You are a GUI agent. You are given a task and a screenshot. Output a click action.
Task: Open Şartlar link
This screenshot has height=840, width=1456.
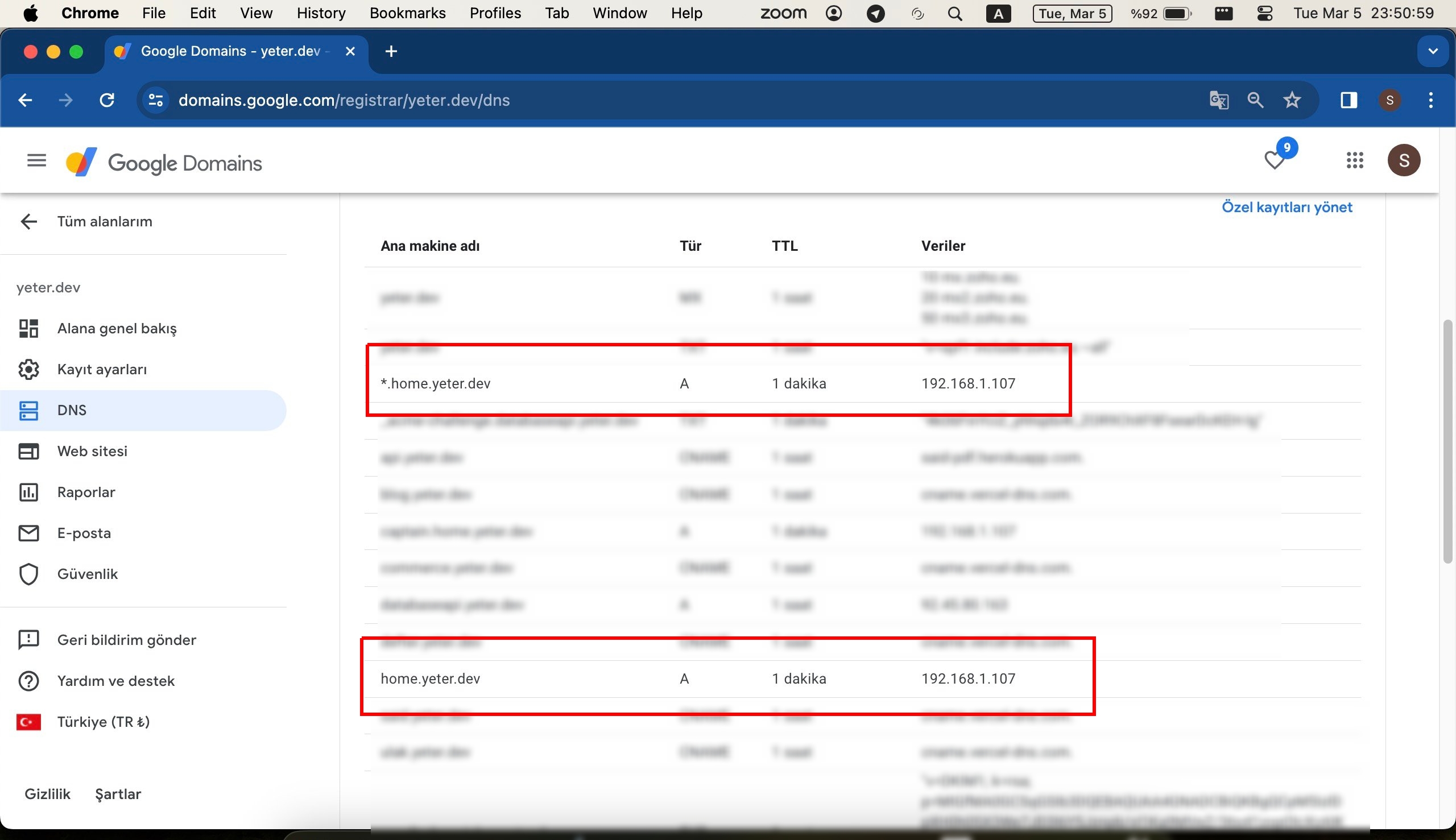(x=118, y=794)
